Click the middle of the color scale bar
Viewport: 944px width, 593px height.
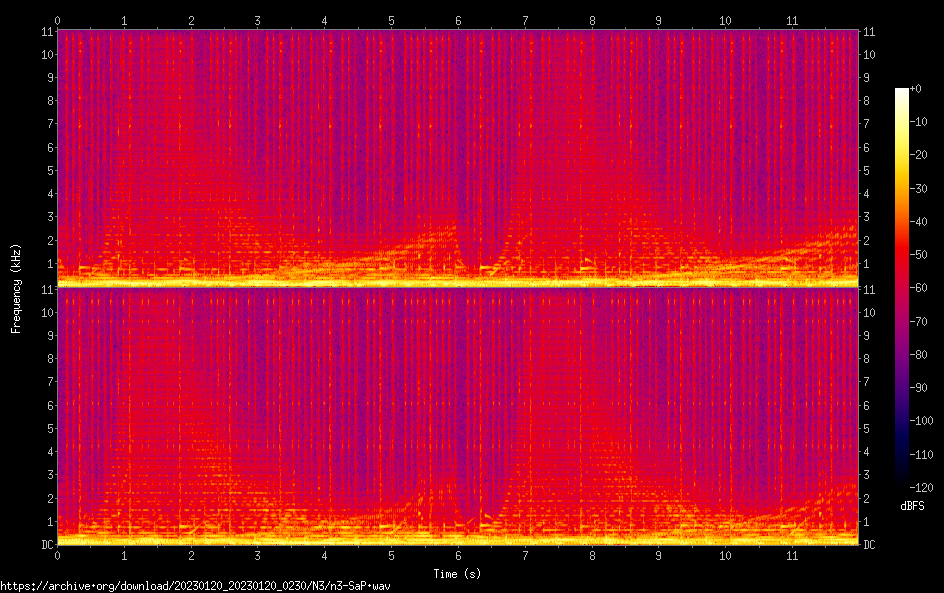pyautogui.click(x=902, y=289)
